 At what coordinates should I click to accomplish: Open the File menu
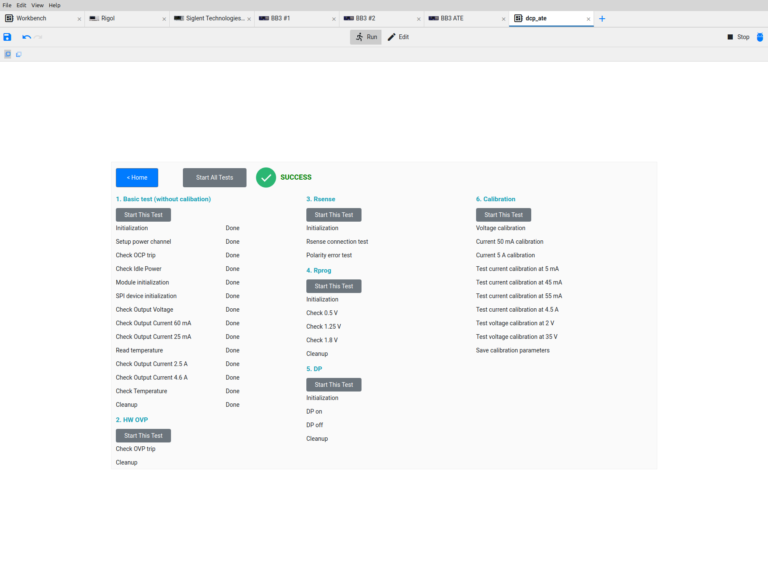7,5
